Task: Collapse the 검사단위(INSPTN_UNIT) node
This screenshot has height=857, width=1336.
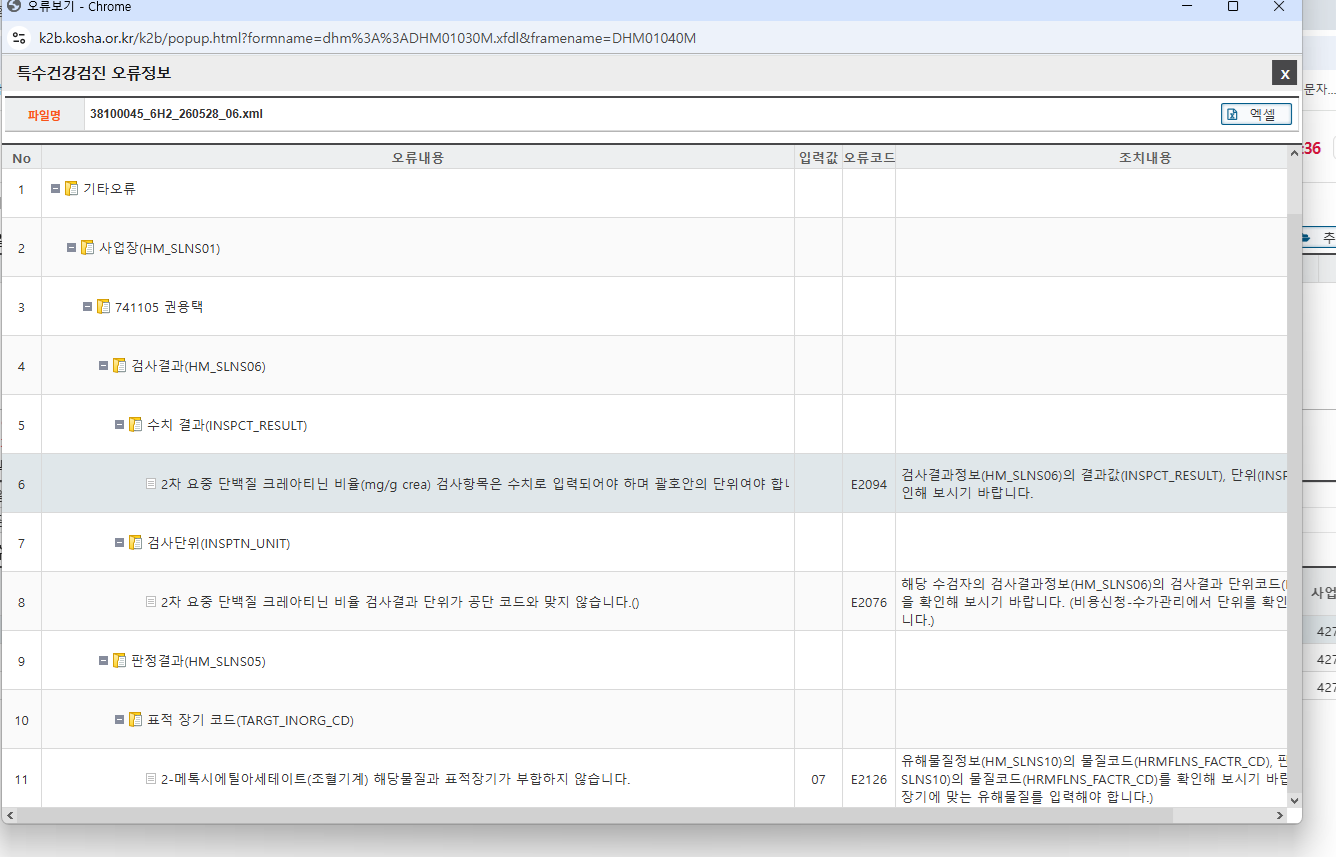Action: click(x=120, y=542)
